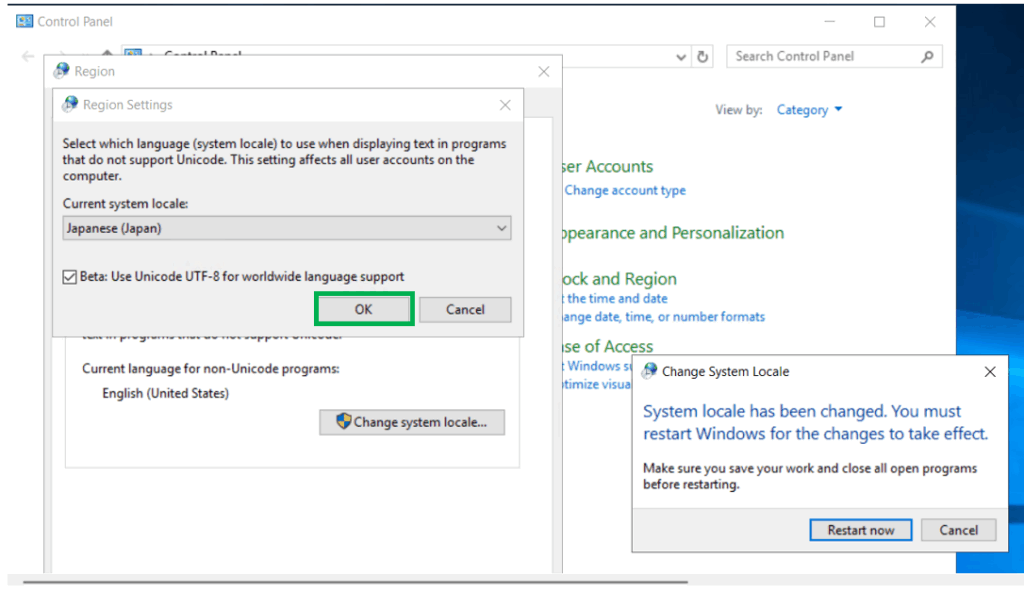Click the Control Panel title bar icon
1024x590 pixels.
point(25,21)
